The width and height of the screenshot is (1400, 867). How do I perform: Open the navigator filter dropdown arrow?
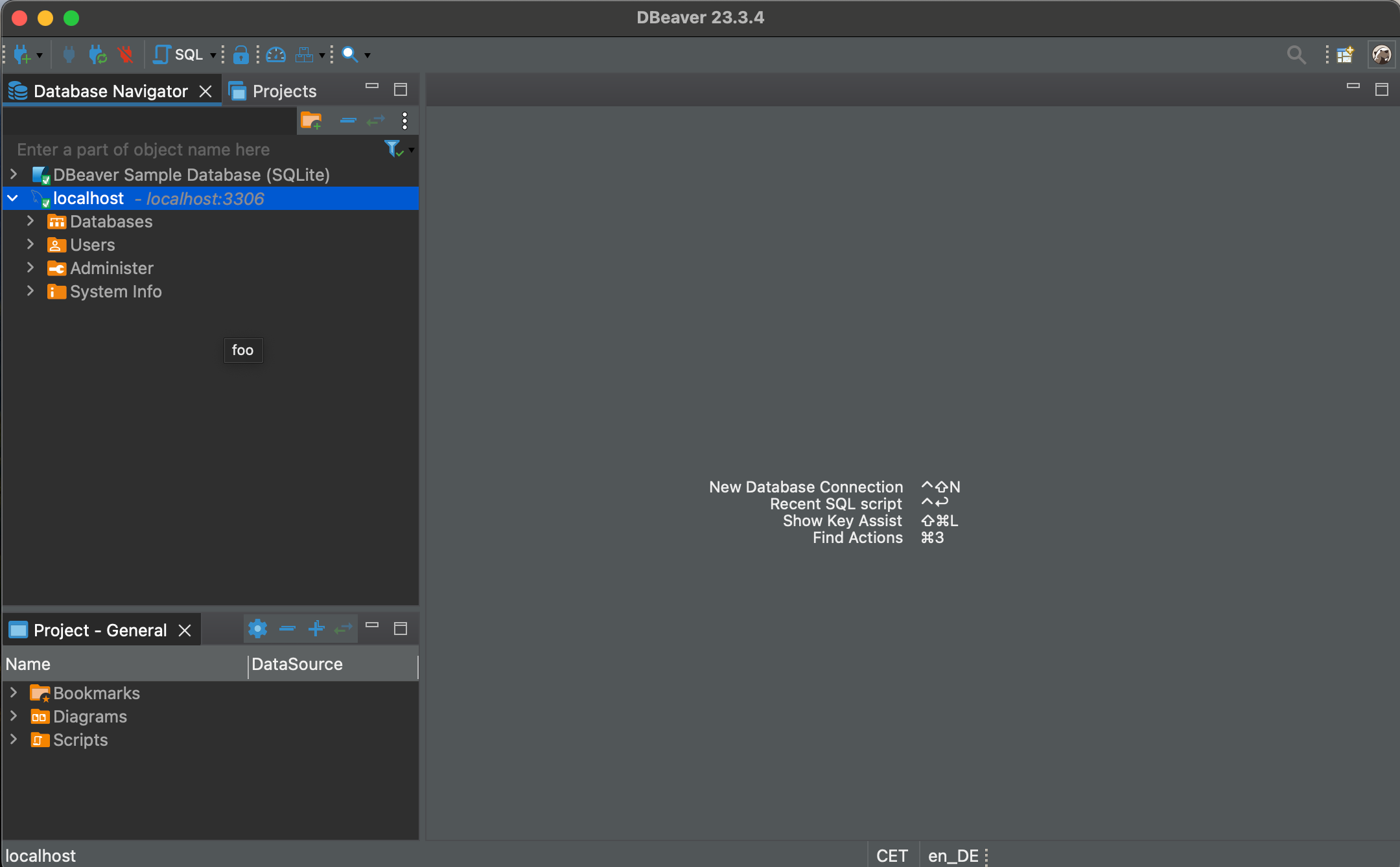click(x=412, y=150)
